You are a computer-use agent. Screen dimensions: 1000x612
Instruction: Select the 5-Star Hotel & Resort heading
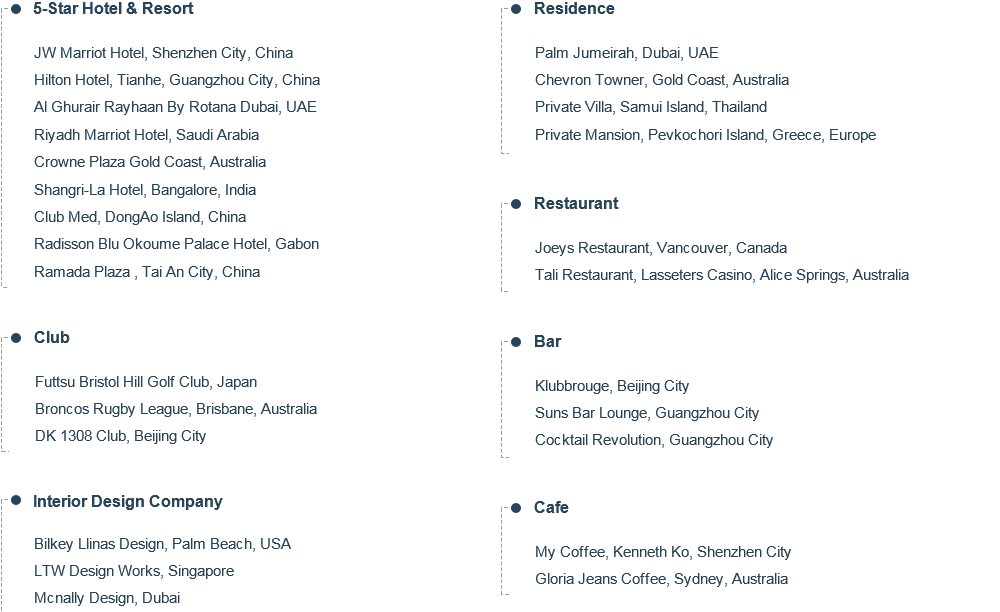113,8
